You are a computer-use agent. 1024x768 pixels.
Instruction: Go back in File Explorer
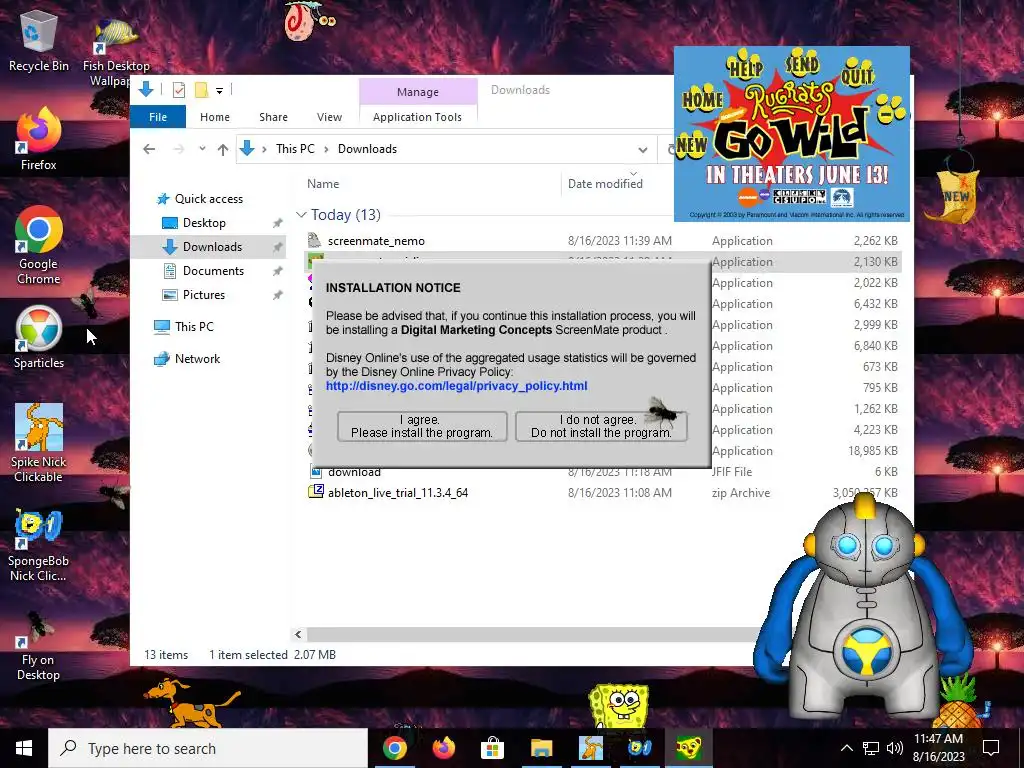(x=149, y=149)
